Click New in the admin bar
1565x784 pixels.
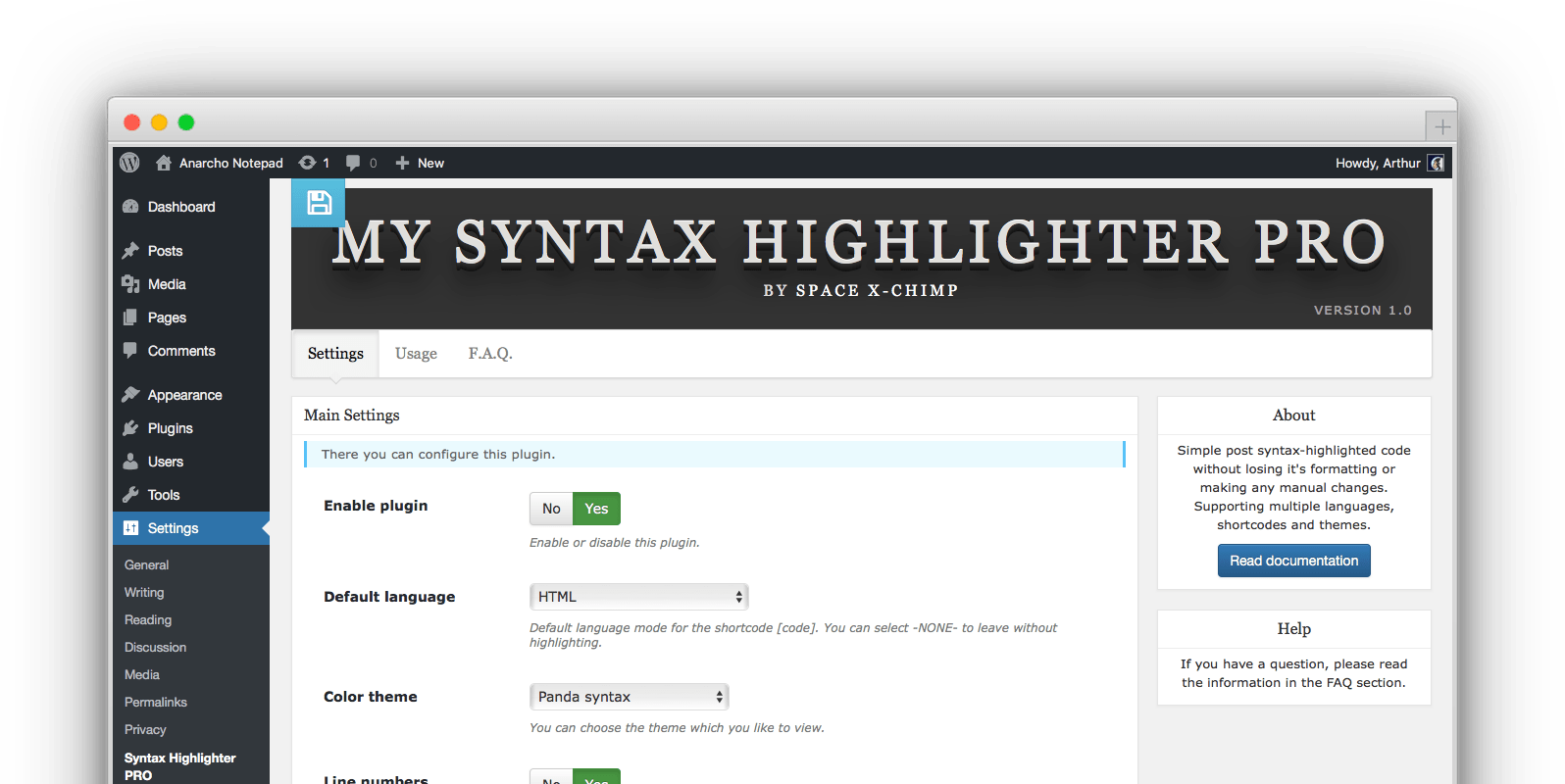[430, 163]
